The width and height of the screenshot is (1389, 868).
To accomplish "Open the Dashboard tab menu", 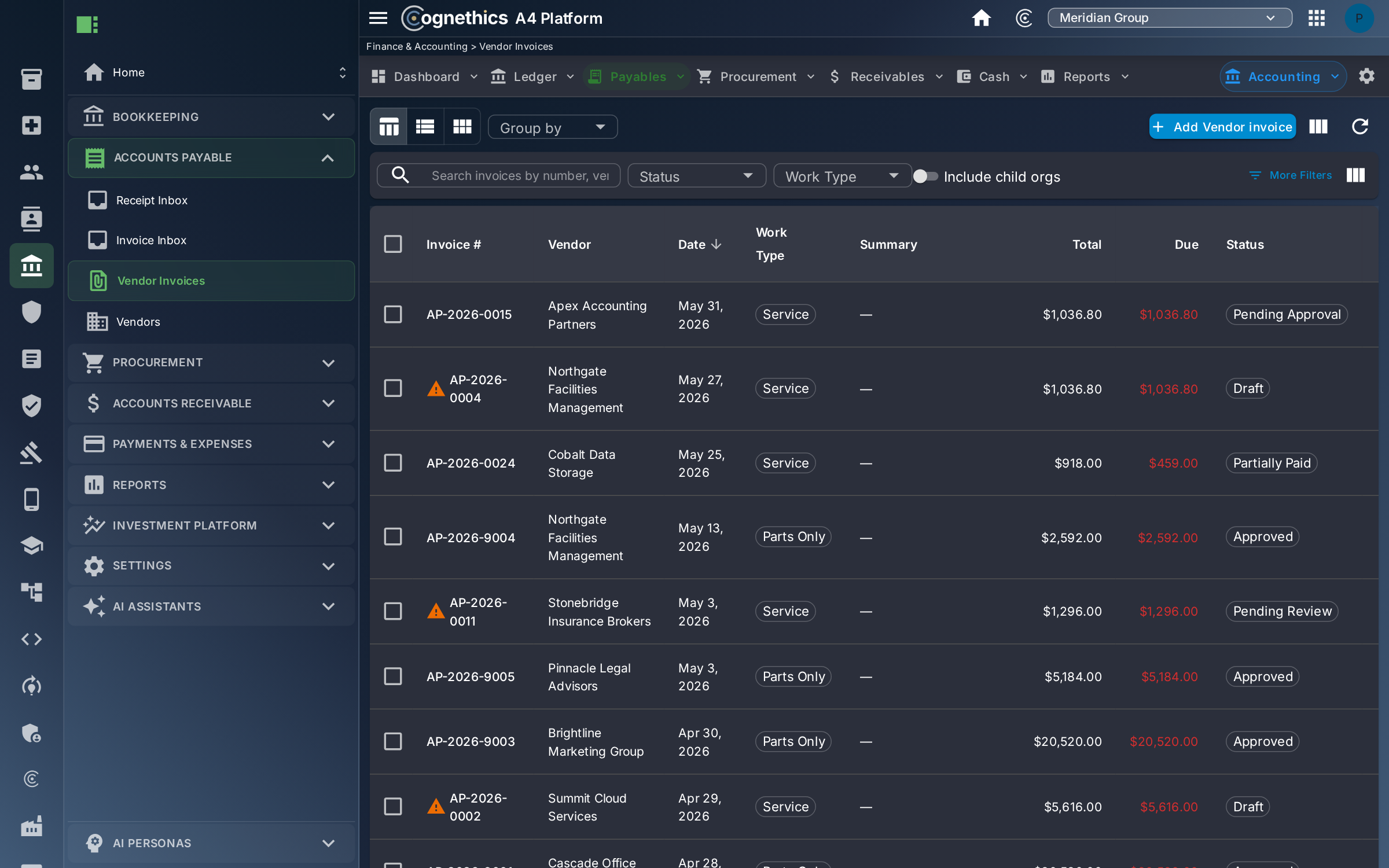I will pyautogui.click(x=424, y=76).
